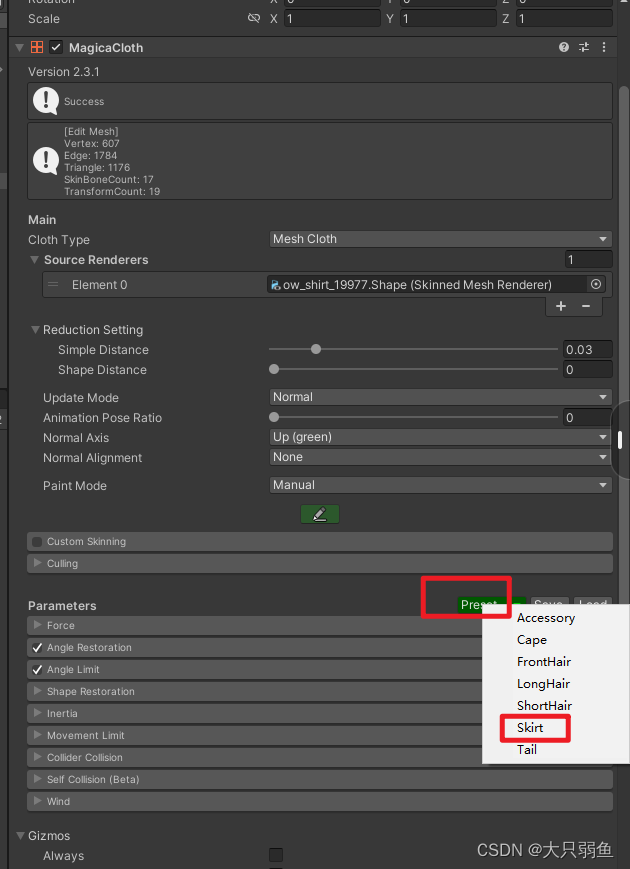Click the Source Renderers count field
Viewport: 630px width, 869px height.
coord(588,259)
